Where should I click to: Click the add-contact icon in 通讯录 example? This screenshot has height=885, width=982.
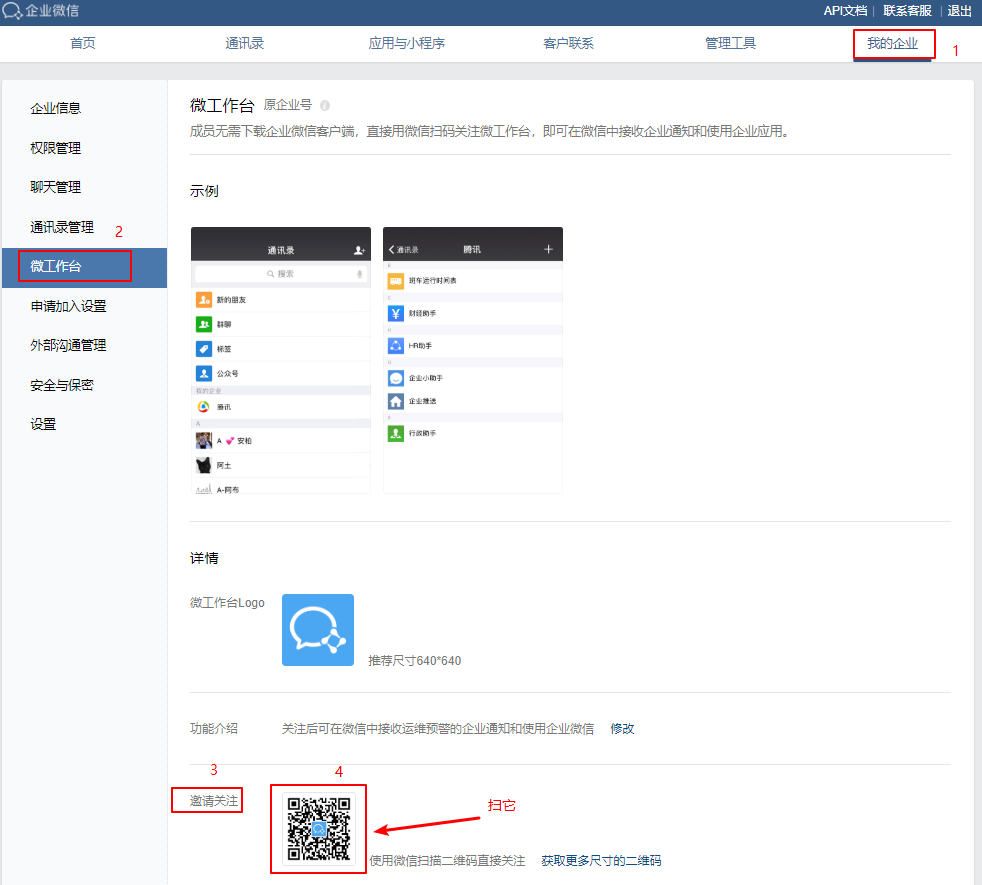(x=359, y=250)
